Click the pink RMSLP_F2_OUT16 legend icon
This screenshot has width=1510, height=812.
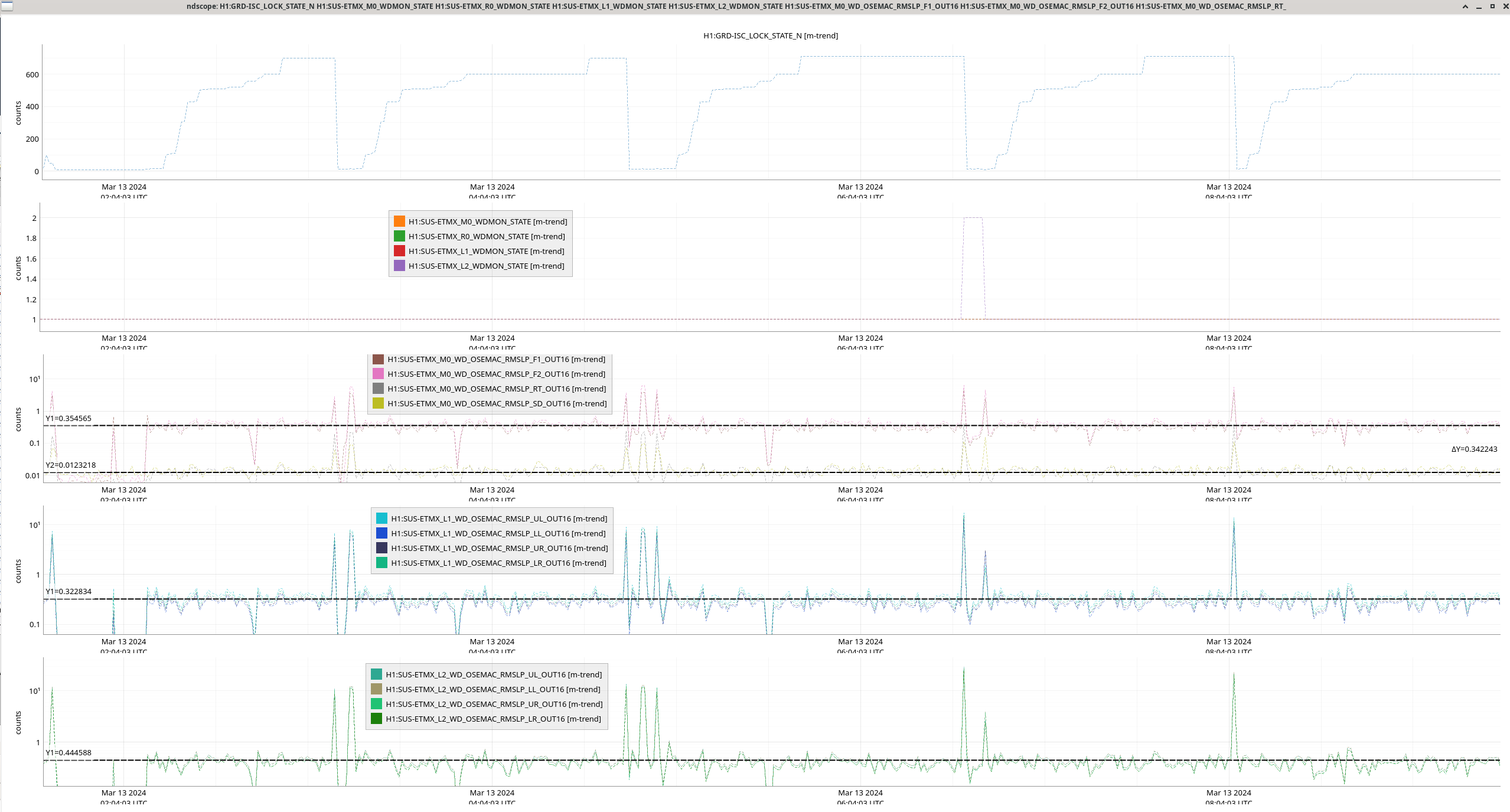point(378,374)
